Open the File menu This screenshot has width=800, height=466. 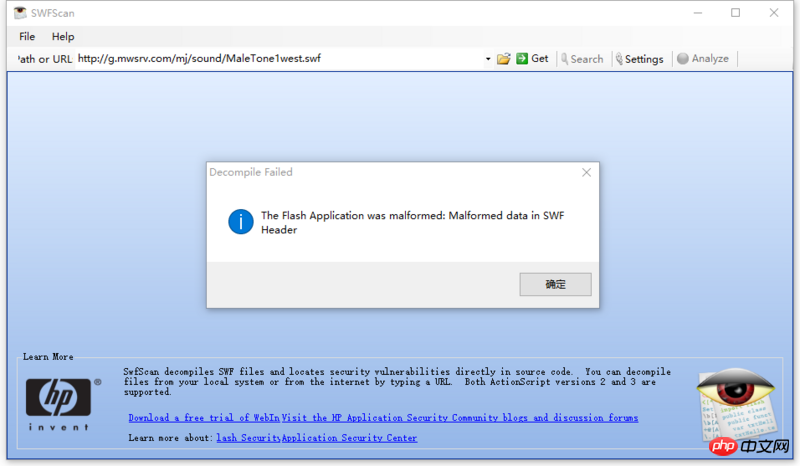click(x=27, y=37)
